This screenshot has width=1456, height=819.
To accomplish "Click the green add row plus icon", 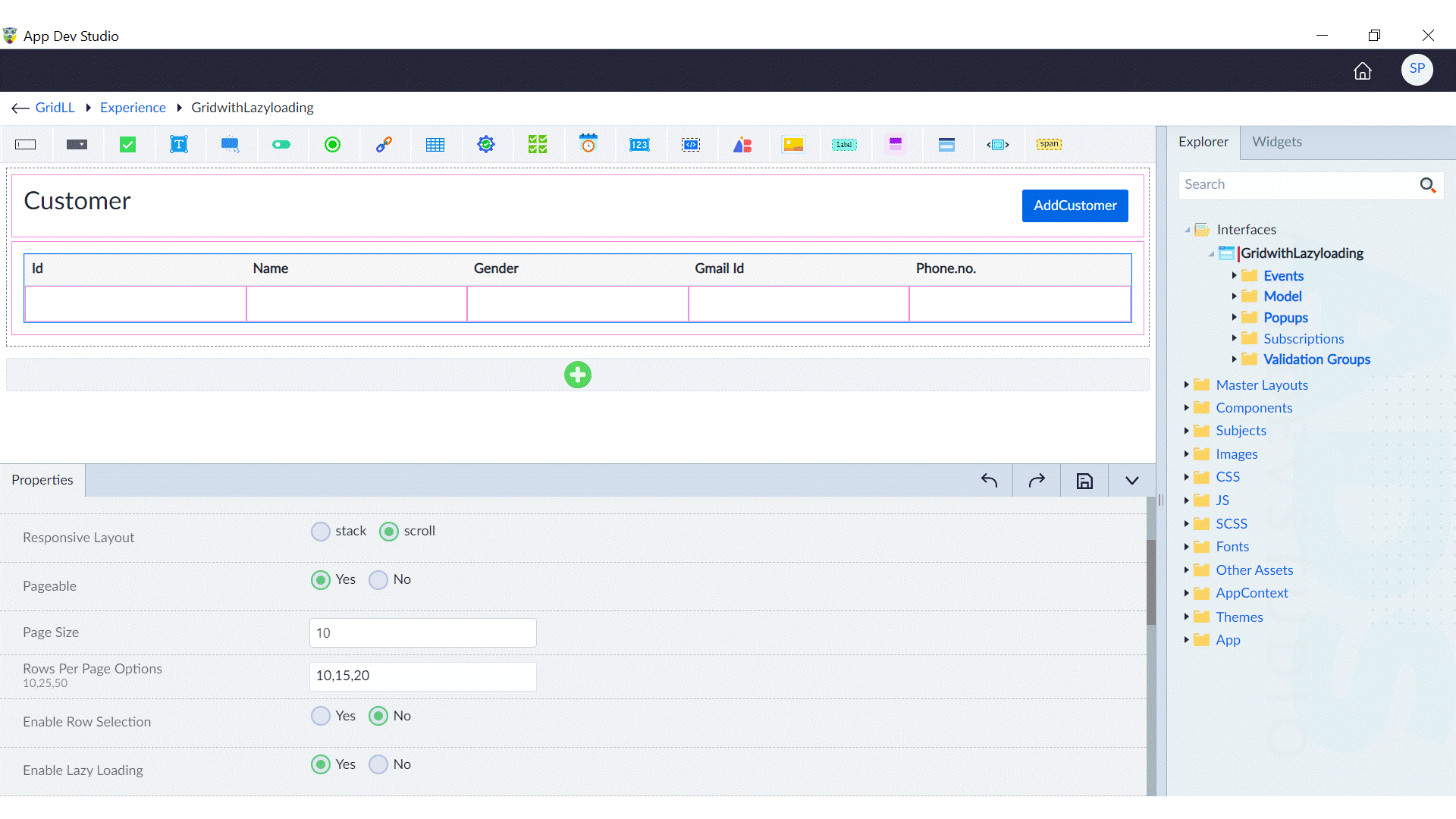I will [578, 375].
